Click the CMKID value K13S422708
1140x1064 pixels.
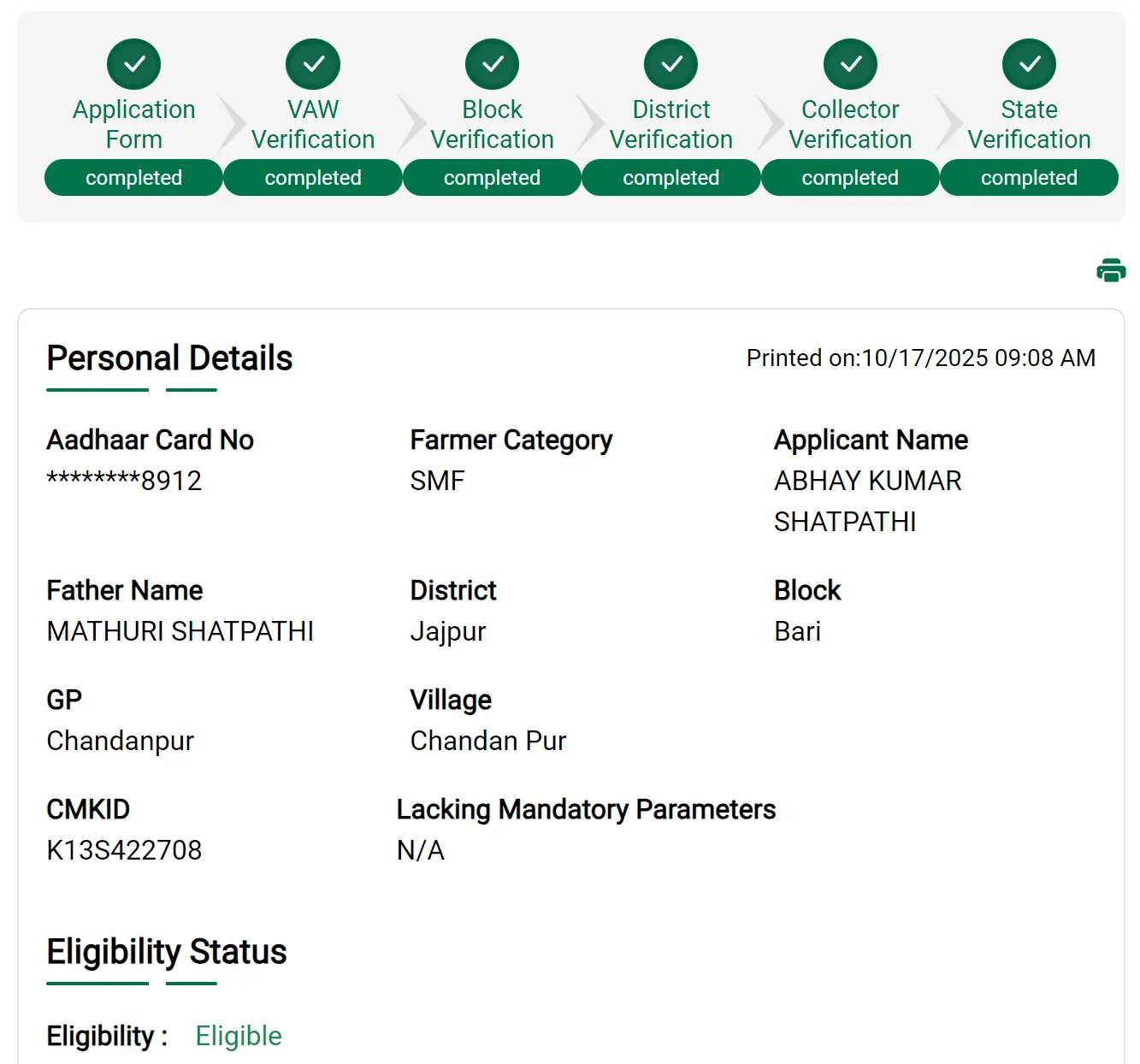124,850
